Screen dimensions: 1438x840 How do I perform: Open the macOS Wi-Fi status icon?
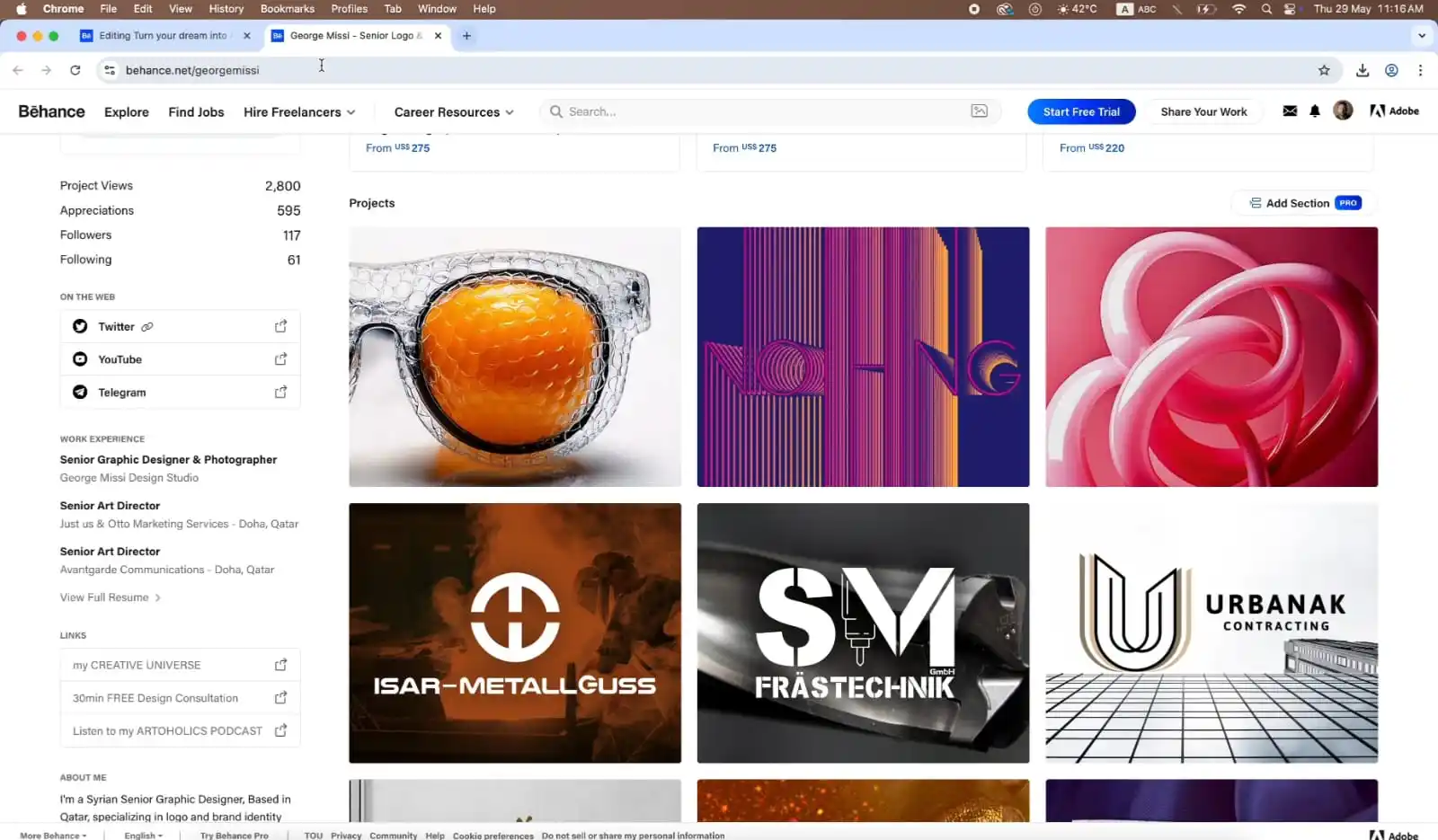coord(1239,9)
